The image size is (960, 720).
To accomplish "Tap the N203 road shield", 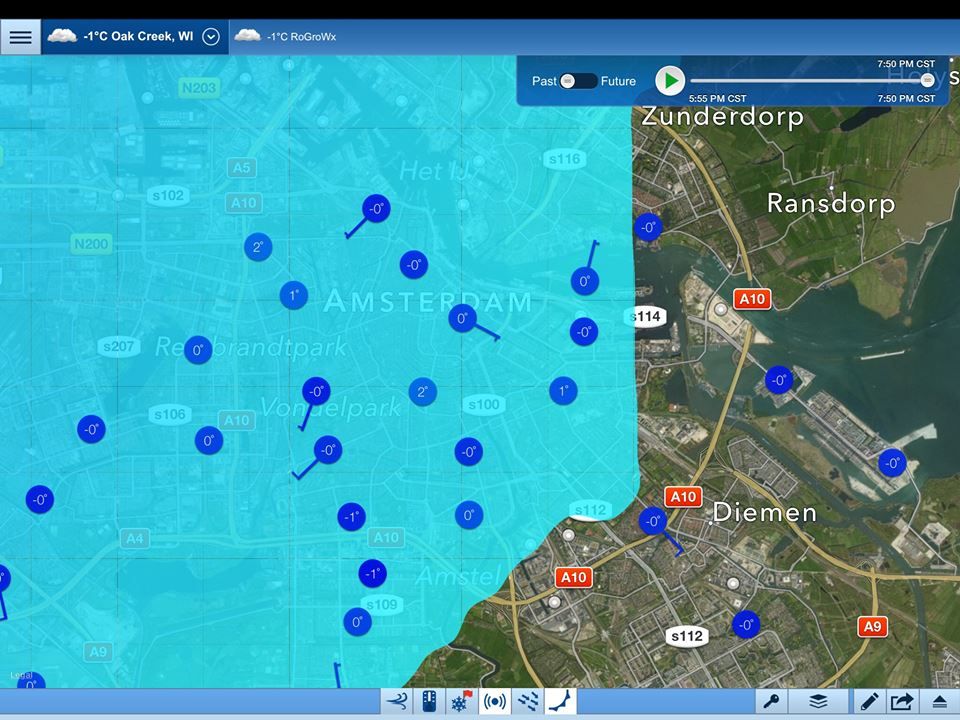I will pos(199,88).
